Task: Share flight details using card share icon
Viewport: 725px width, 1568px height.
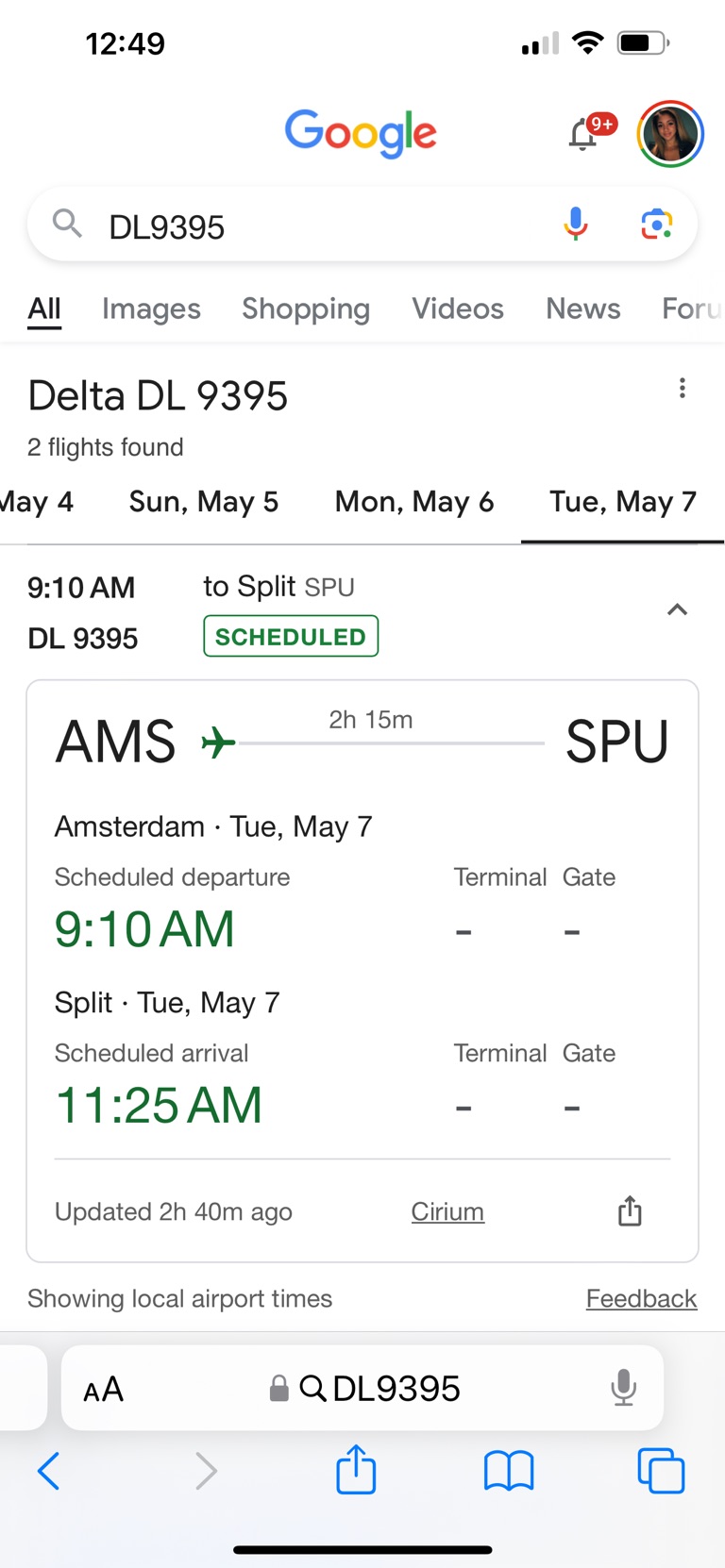Action: pos(630,1210)
